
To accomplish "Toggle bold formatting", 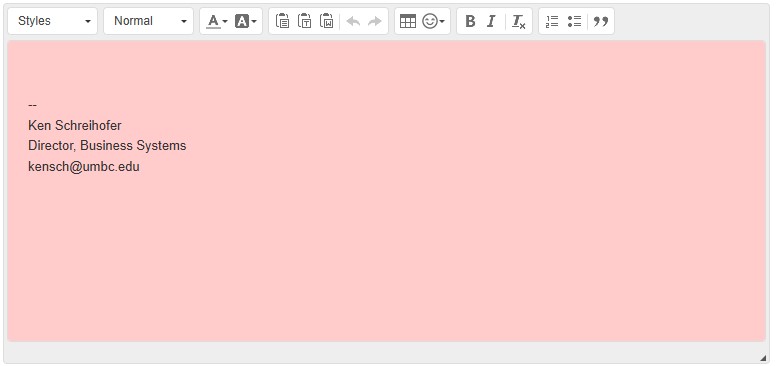I will [x=470, y=21].
